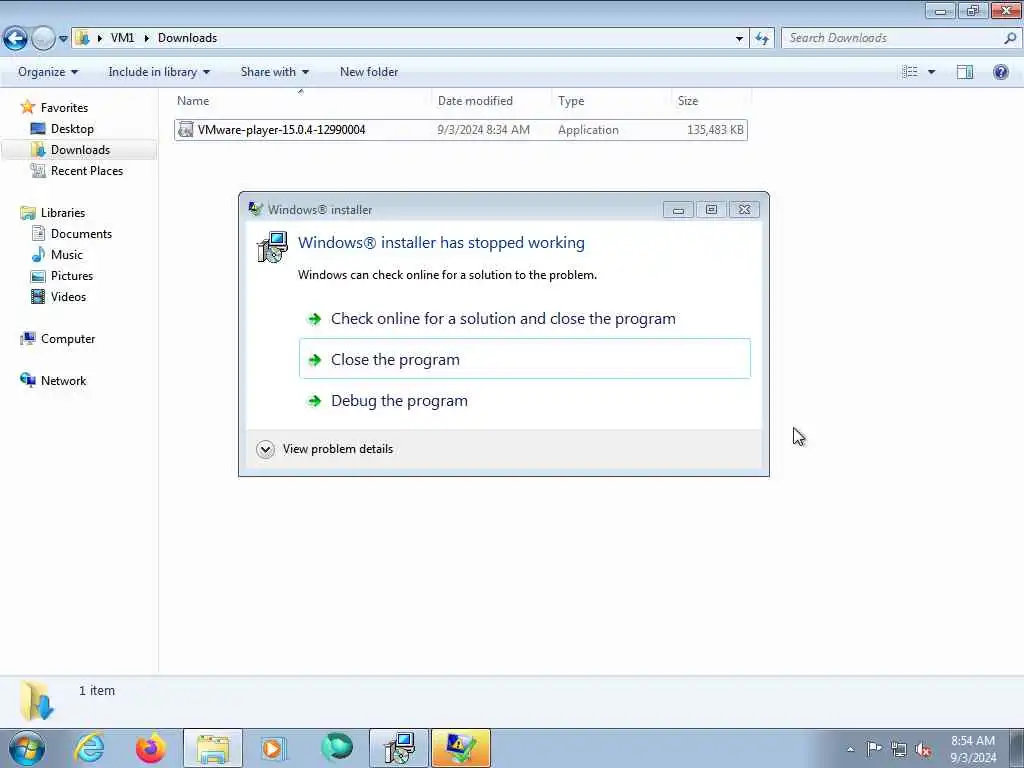Open Windows Media Player from the taskbar
1024x768 pixels.
point(274,748)
